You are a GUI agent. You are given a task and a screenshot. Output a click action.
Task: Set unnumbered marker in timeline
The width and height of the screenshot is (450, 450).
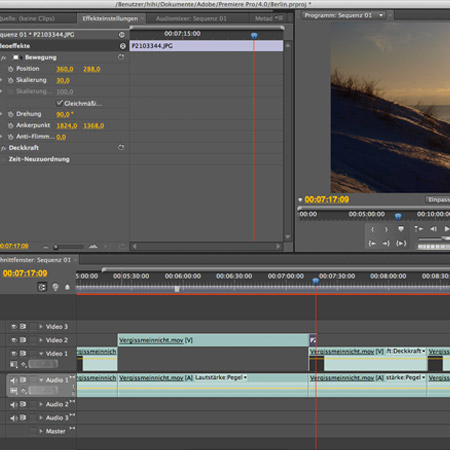click(x=67, y=287)
